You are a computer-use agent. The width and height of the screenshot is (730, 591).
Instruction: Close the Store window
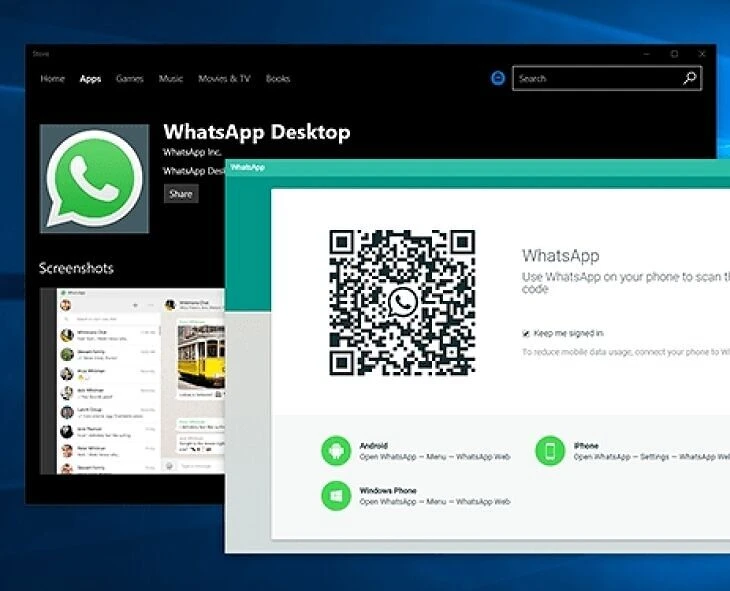point(702,54)
